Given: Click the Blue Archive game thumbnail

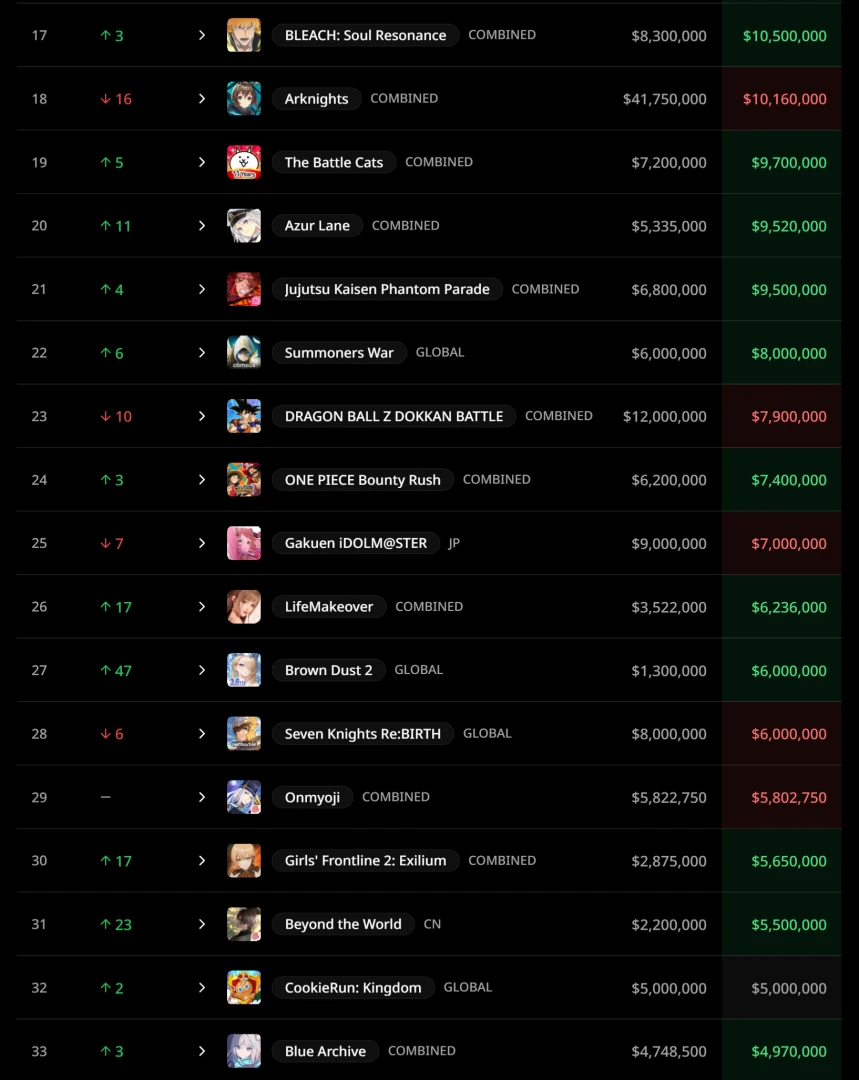Looking at the screenshot, I should point(244,1051).
